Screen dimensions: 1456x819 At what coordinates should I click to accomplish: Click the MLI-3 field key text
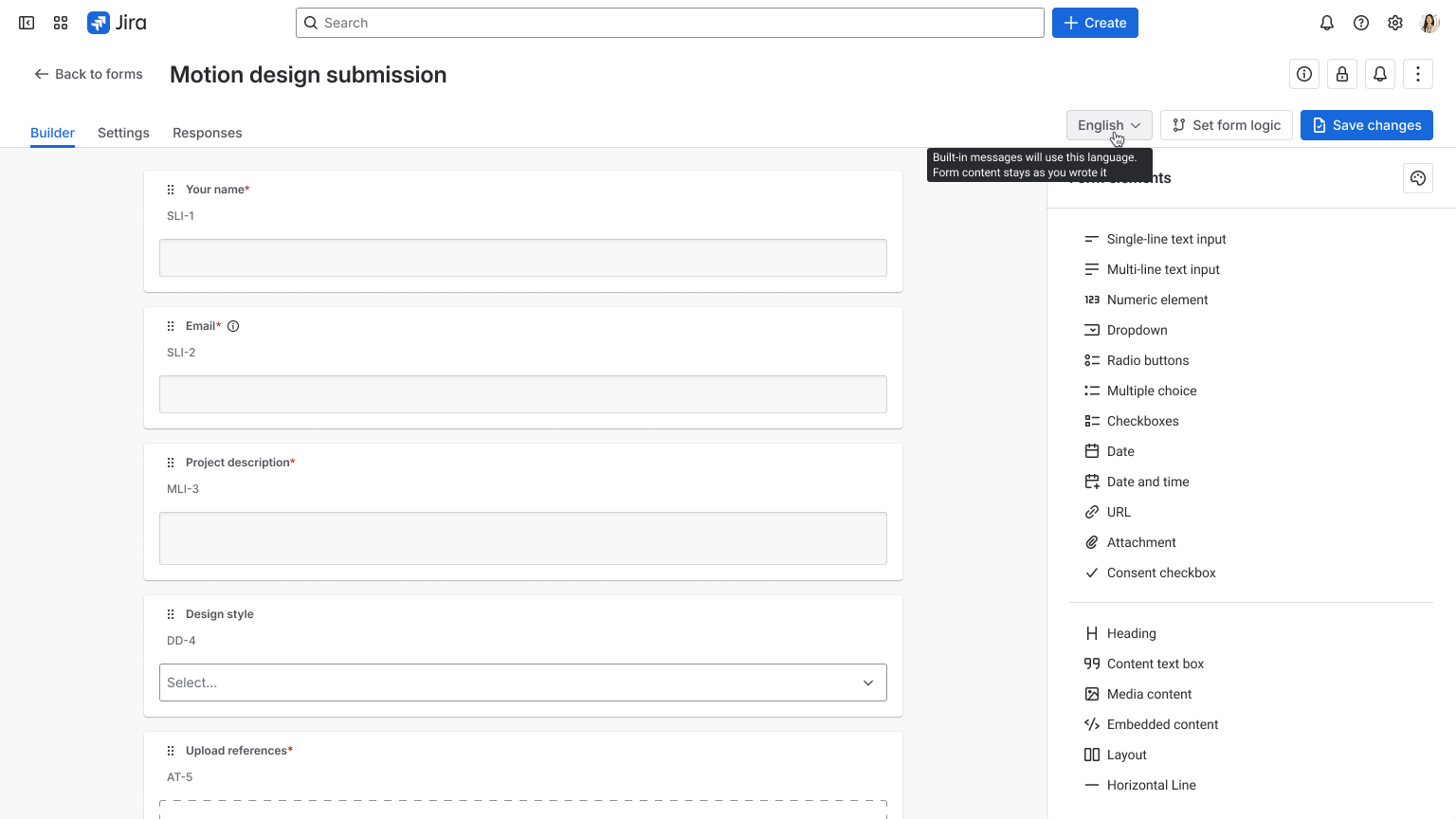[x=183, y=489]
